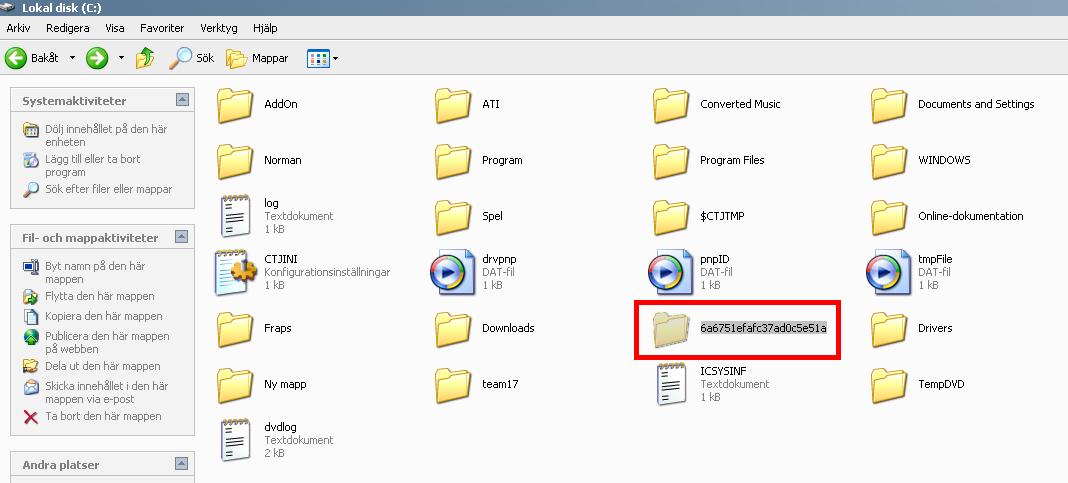Select the Documents and Settings folder icon
Screen dimensions: 1068x483
889,105
